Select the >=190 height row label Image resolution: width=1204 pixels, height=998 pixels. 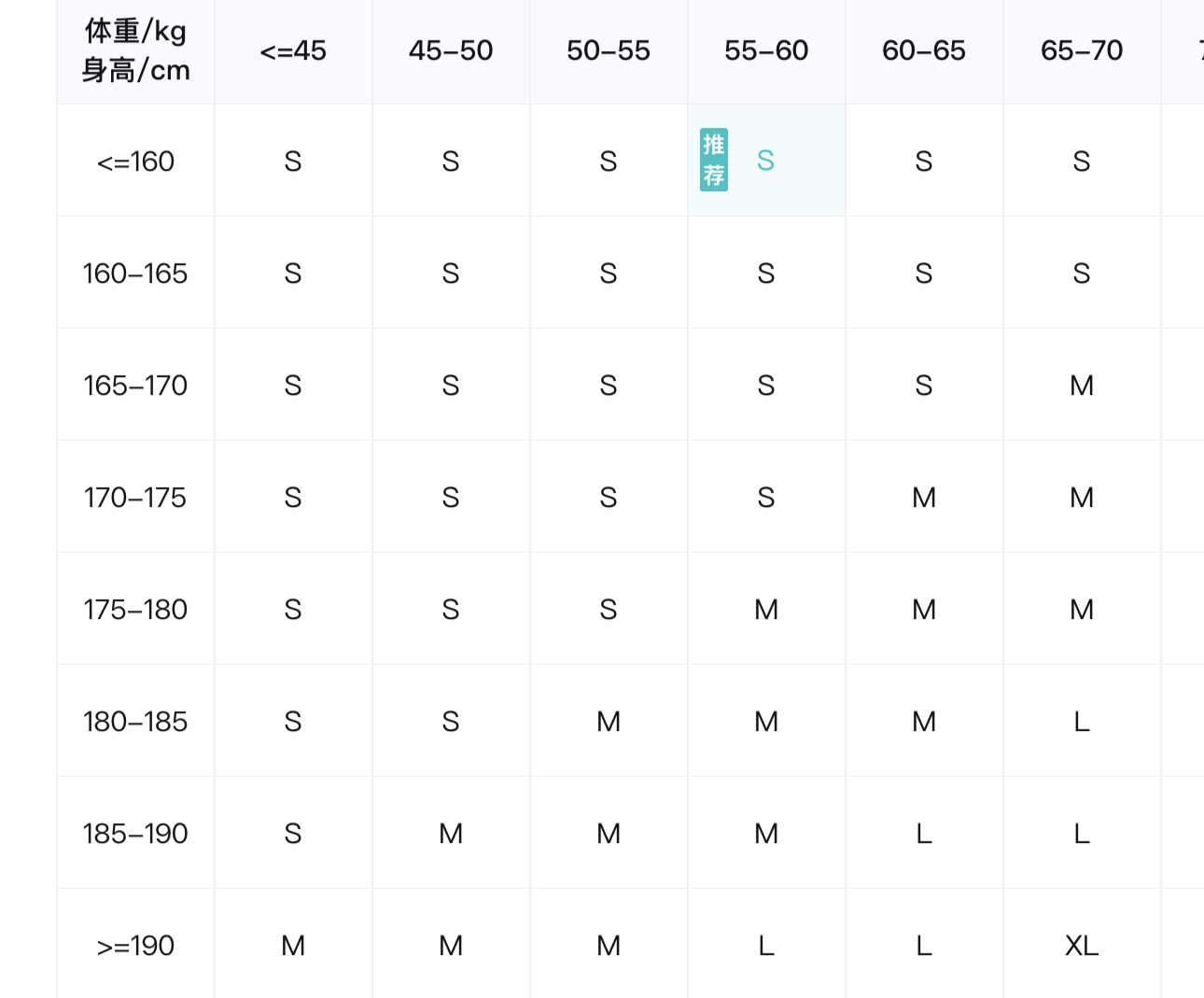tap(135, 945)
